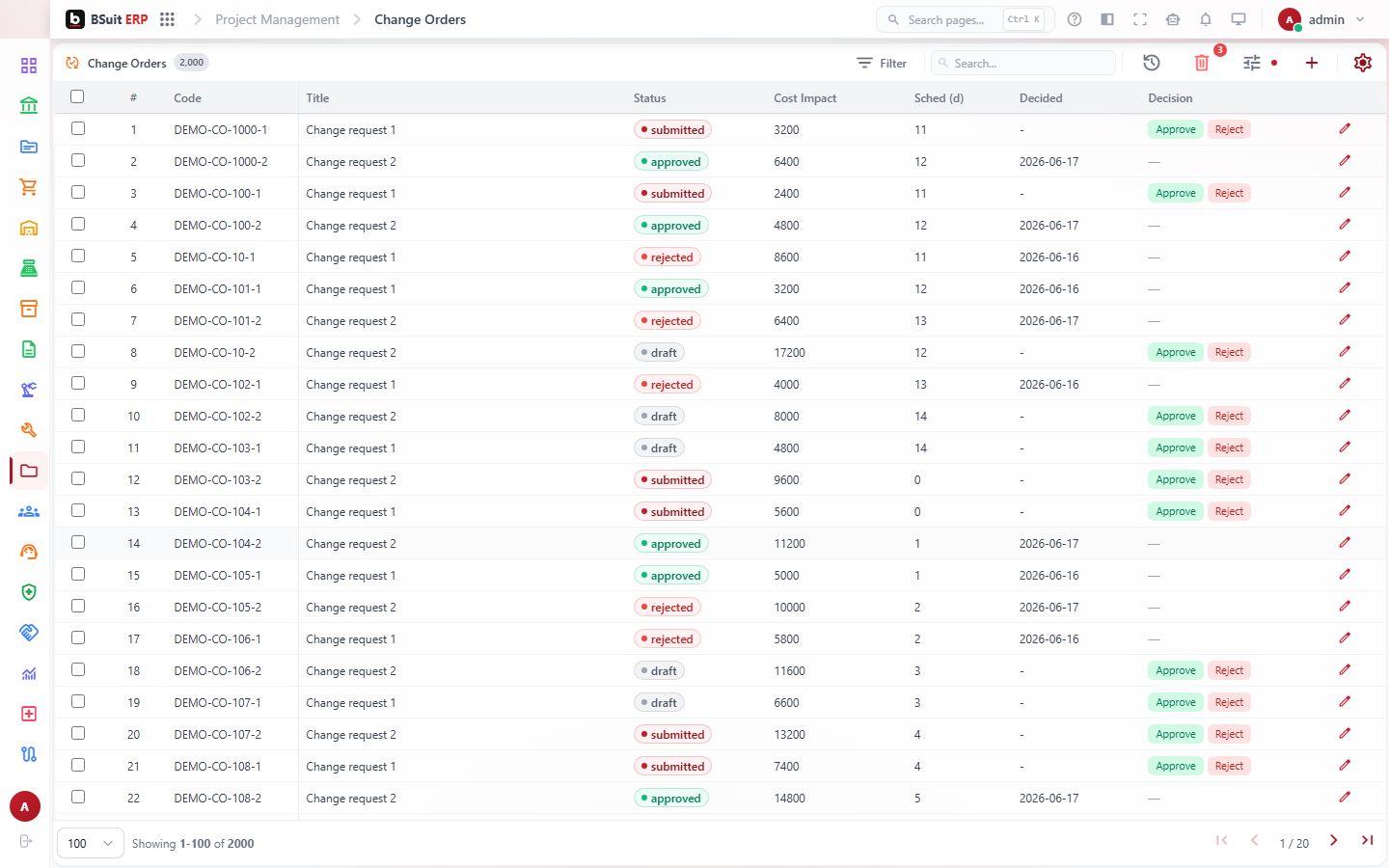Enter fullscreen mode via header icon
Viewport: 1389px width, 868px height.
tap(1140, 19)
